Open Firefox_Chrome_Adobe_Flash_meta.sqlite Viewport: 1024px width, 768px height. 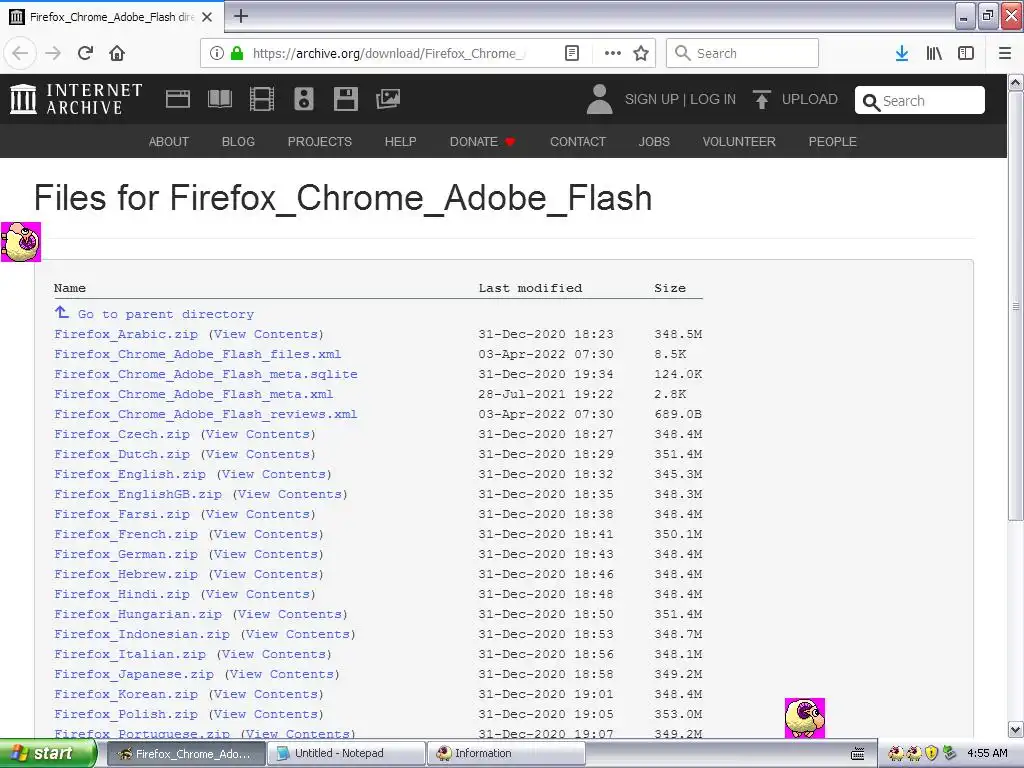point(206,374)
